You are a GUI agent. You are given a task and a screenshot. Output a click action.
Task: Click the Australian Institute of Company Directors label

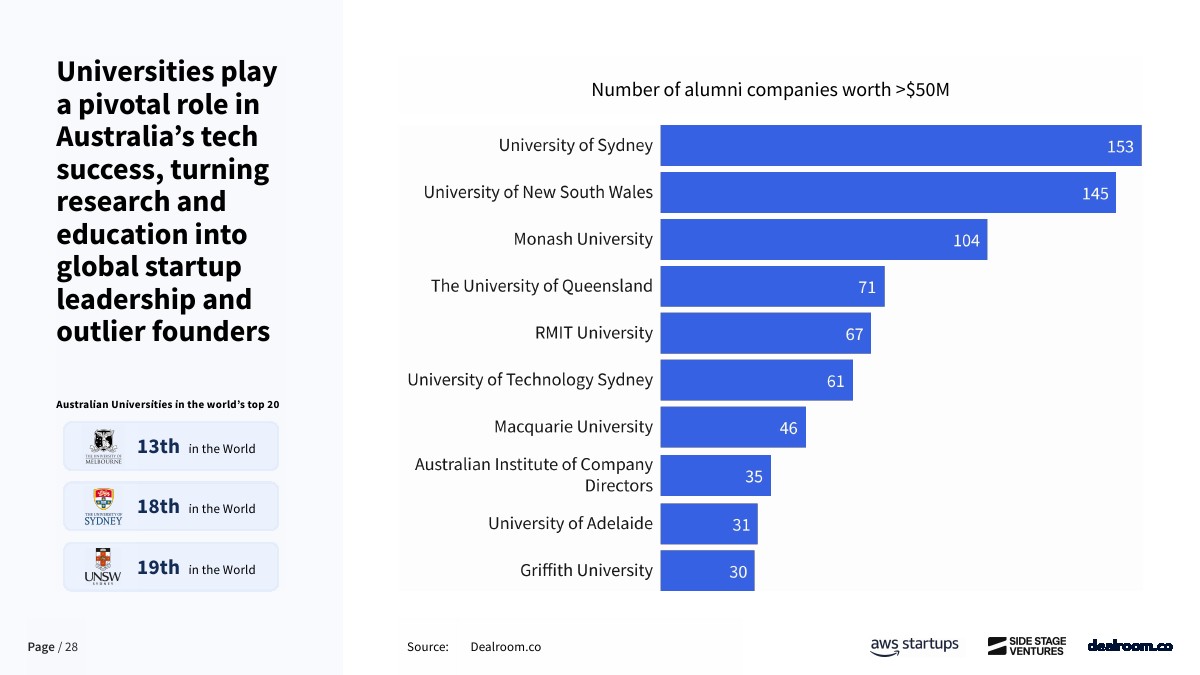(534, 475)
